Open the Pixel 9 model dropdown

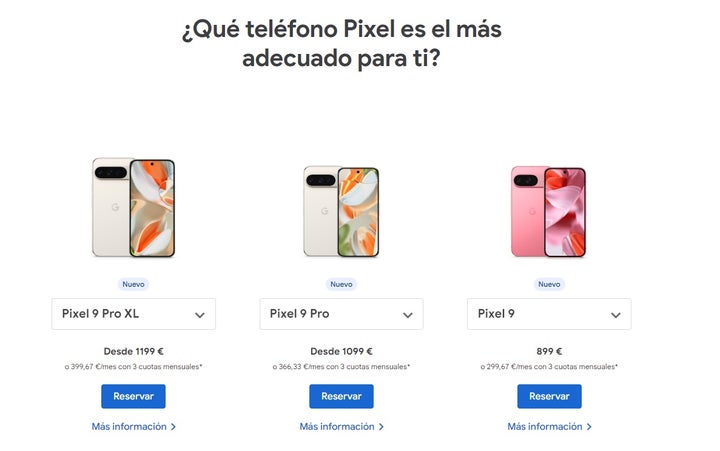tap(549, 314)
